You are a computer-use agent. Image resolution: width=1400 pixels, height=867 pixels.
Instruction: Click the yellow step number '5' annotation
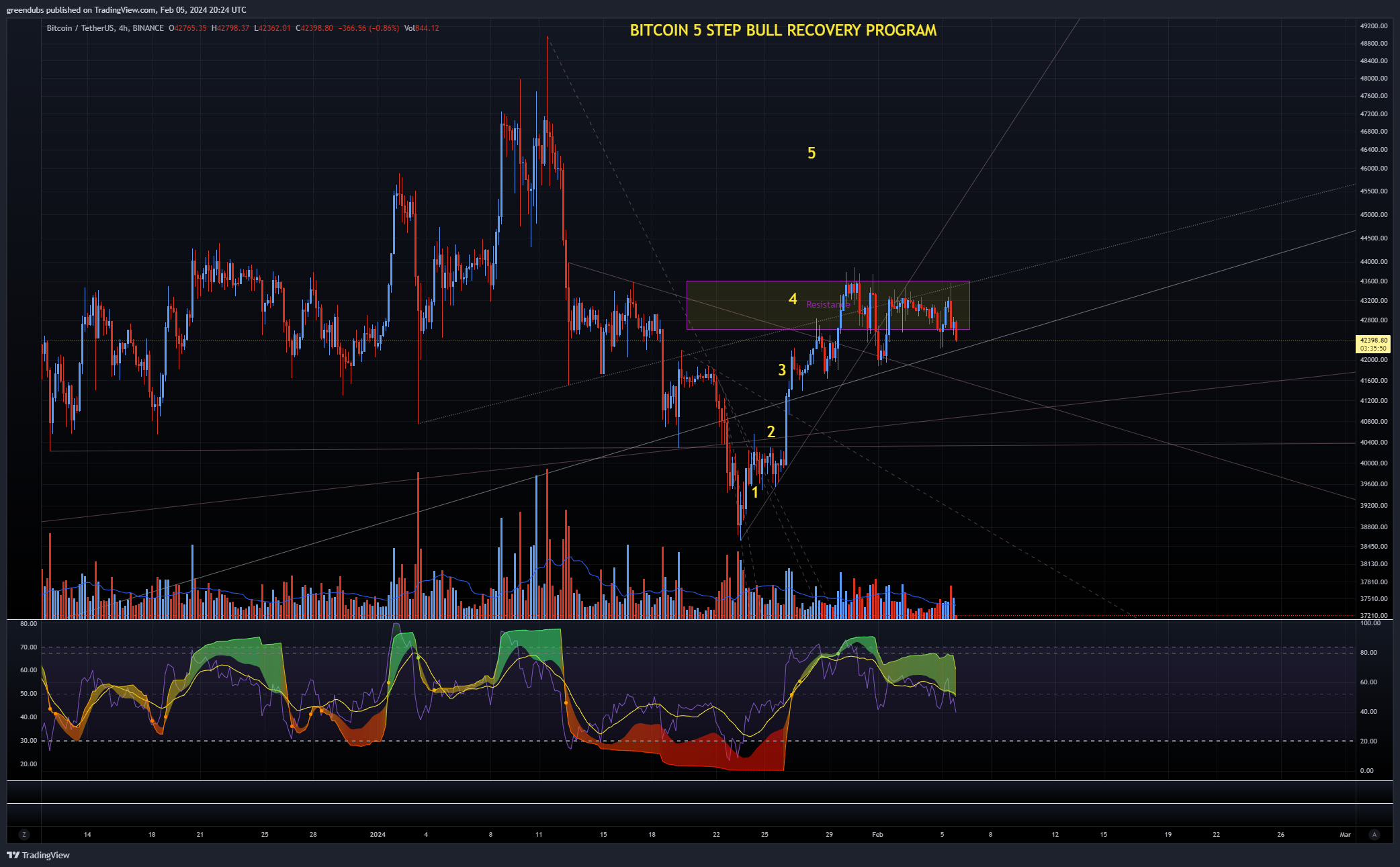[x=812, y=153]
